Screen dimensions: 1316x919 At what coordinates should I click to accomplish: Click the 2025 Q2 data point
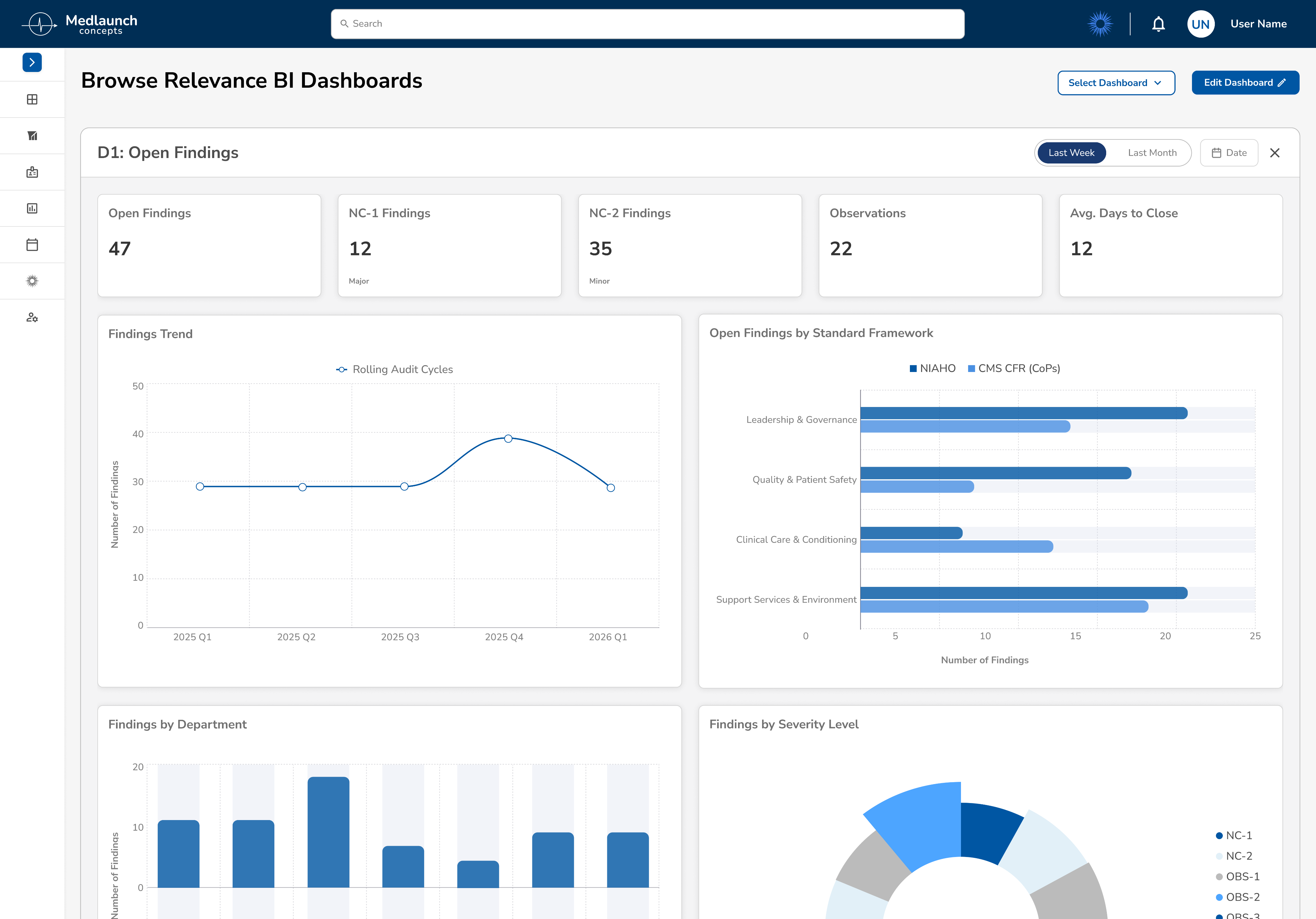click(x=303, y=487)
